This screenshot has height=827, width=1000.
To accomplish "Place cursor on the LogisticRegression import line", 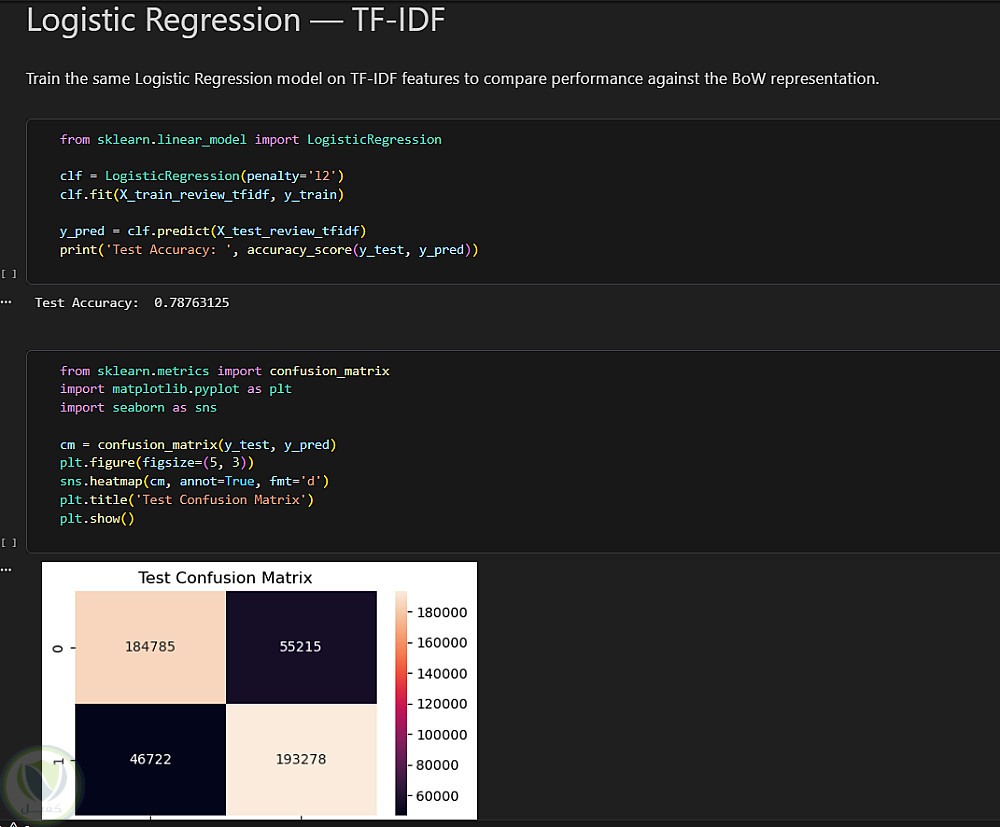I will pyautogui.click(x=251, y=140).
